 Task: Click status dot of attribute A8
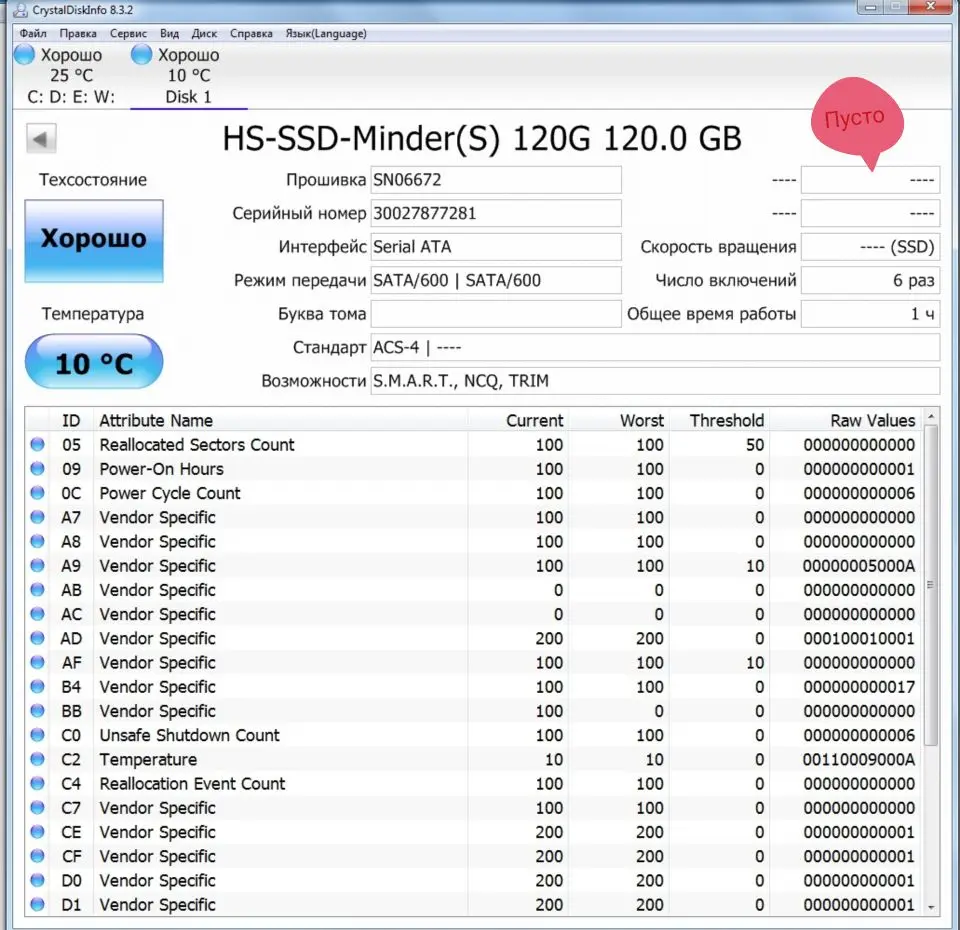pyautogui.click(x=37, y=541)
